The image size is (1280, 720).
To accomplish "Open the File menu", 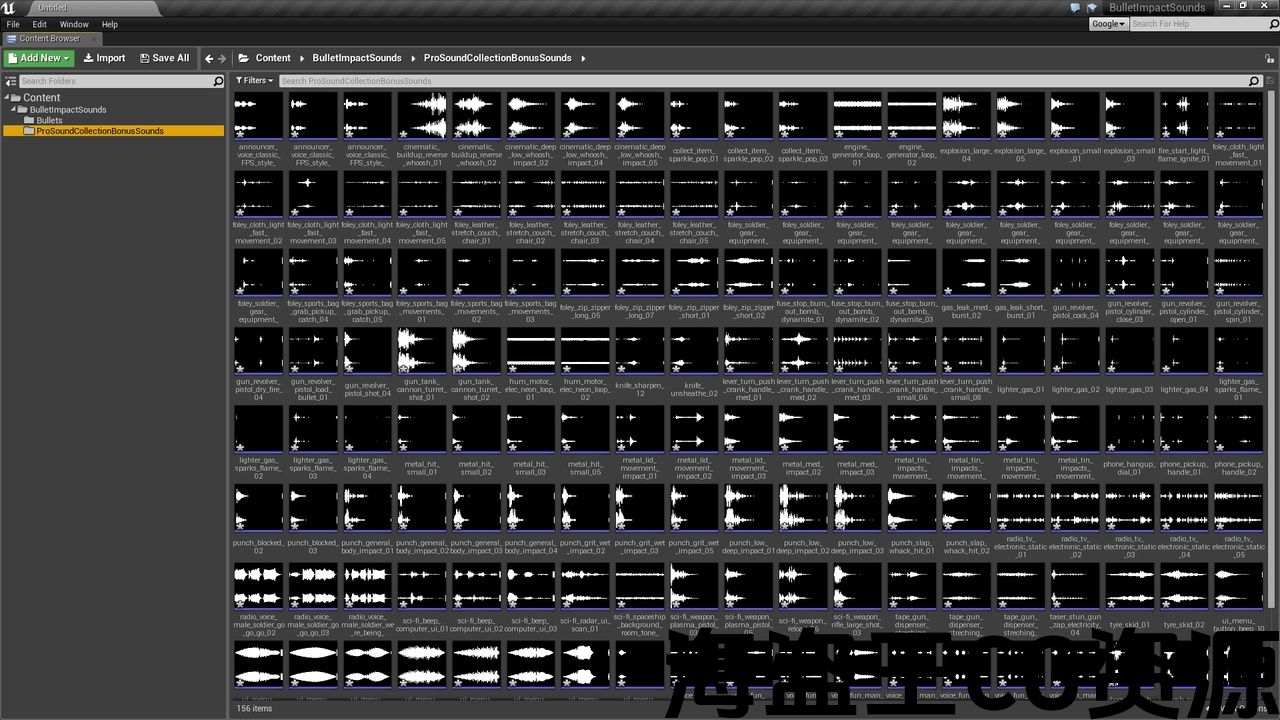I will tap(13, 24).
